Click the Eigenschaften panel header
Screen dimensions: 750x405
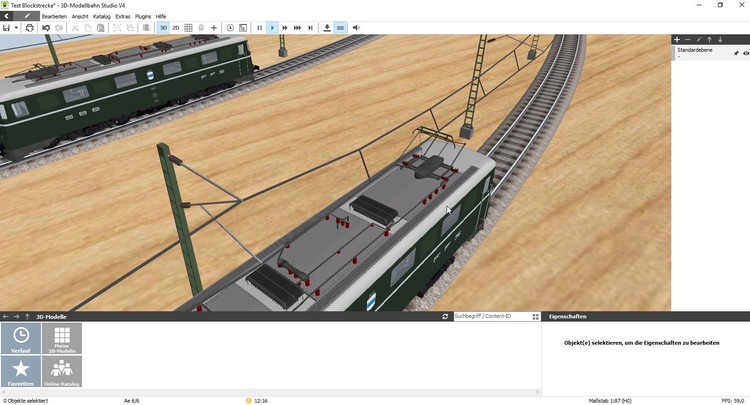pyautogui.click(x=646, y=317)
